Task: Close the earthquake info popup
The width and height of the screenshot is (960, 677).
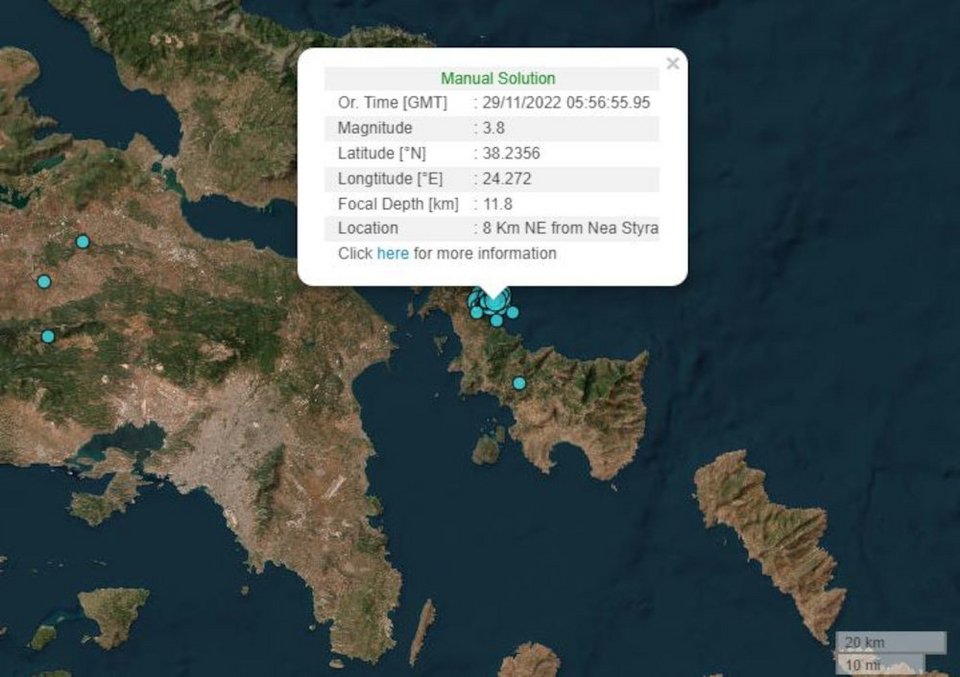Action: (672, 65)
